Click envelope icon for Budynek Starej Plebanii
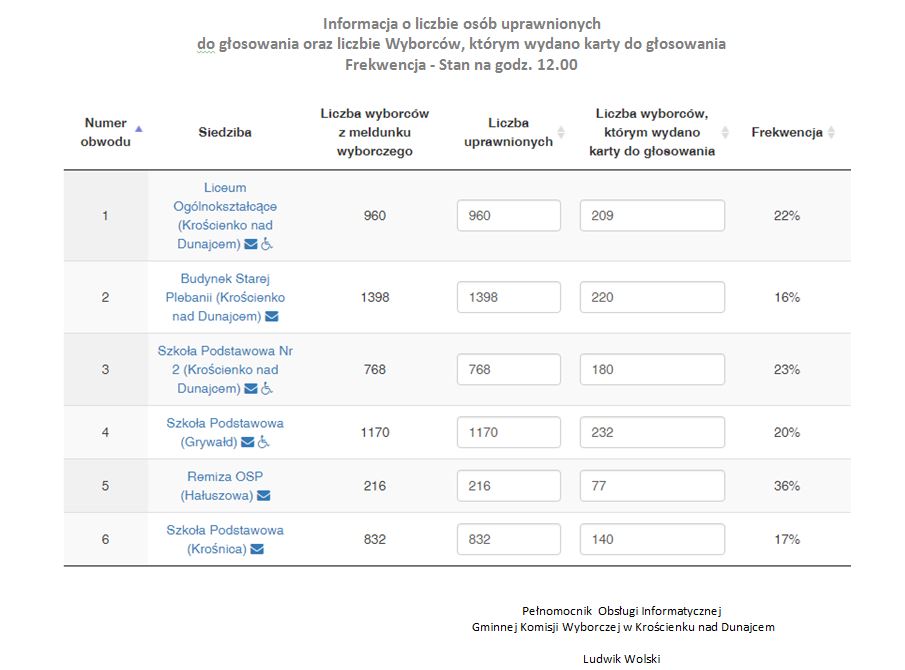The image size is (905, 670). (x=271, y=317)
